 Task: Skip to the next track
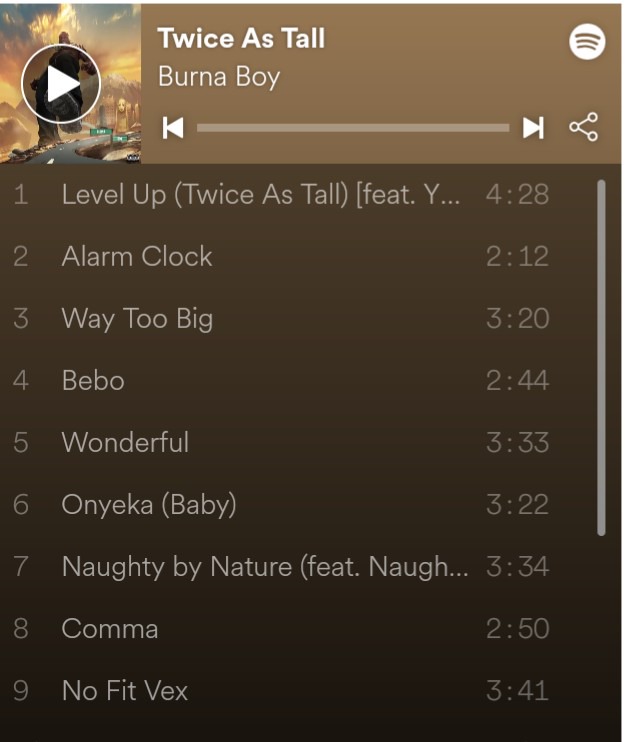point(533,128)
